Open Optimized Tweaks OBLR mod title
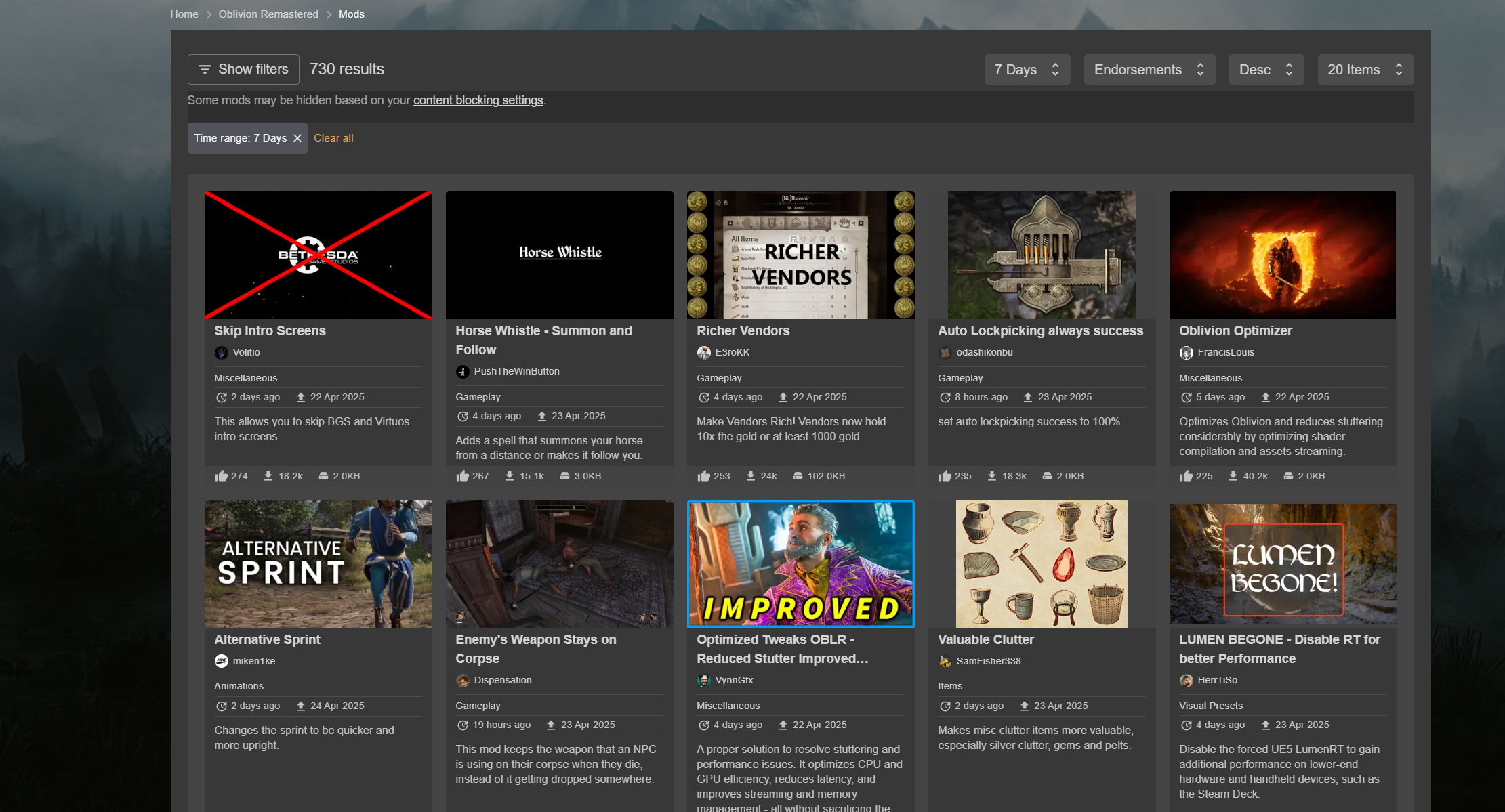1505x812 pixels. coord(783,649)
